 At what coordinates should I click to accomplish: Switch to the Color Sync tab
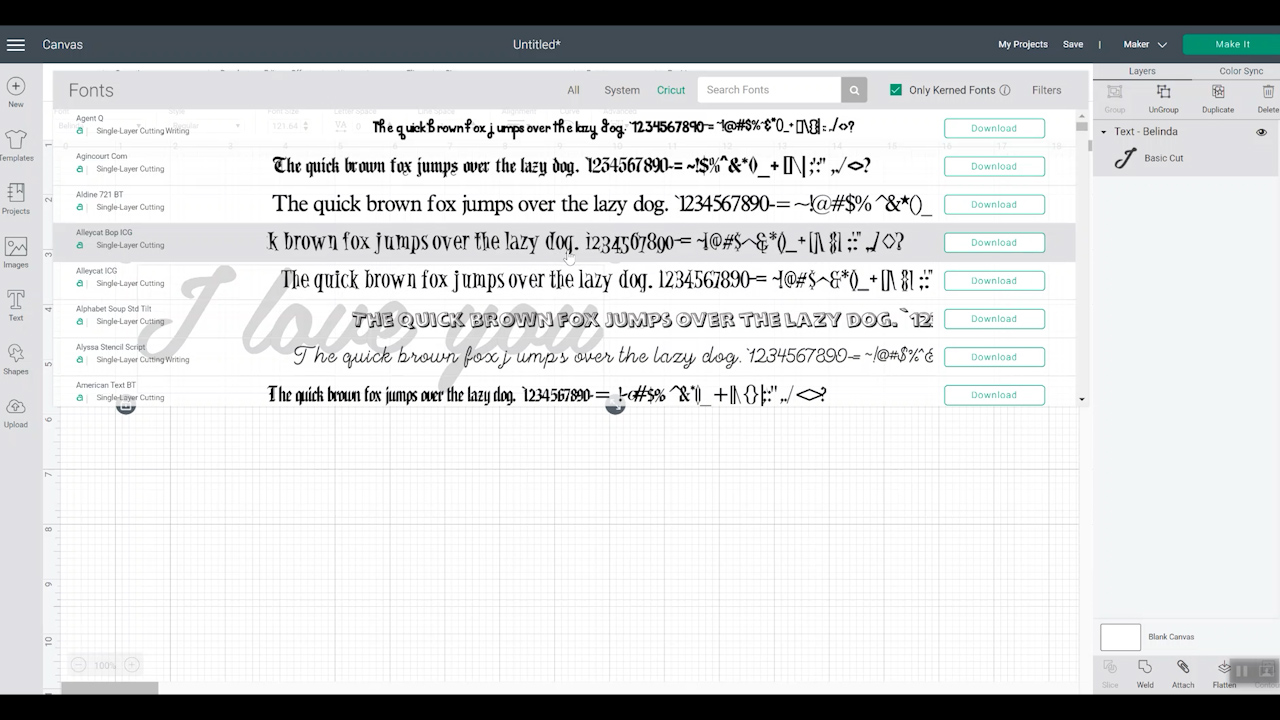1241,71
